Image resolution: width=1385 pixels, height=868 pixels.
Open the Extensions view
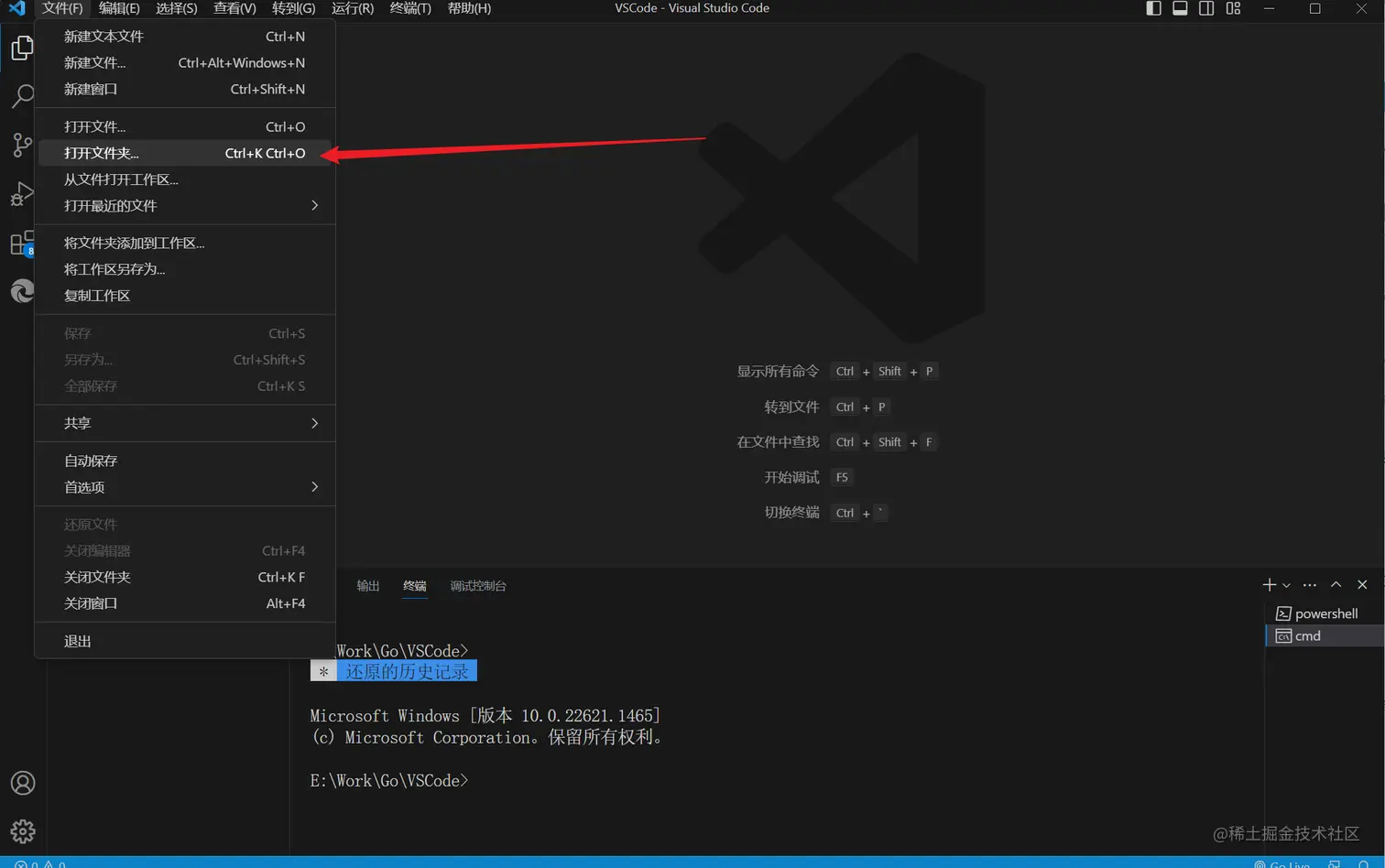[x=22, y=243]
